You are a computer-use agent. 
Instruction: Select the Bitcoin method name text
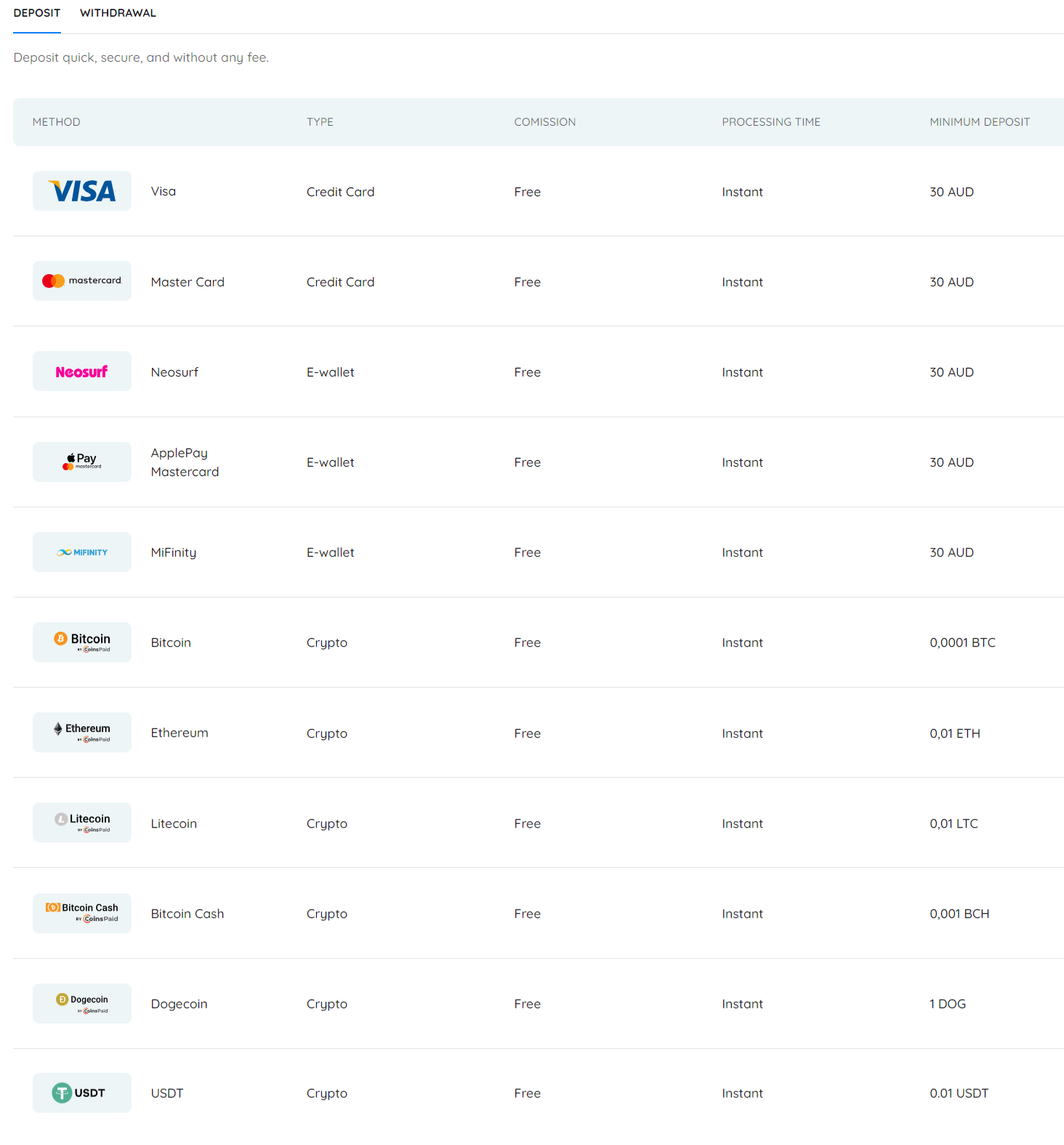pos(171,643)
